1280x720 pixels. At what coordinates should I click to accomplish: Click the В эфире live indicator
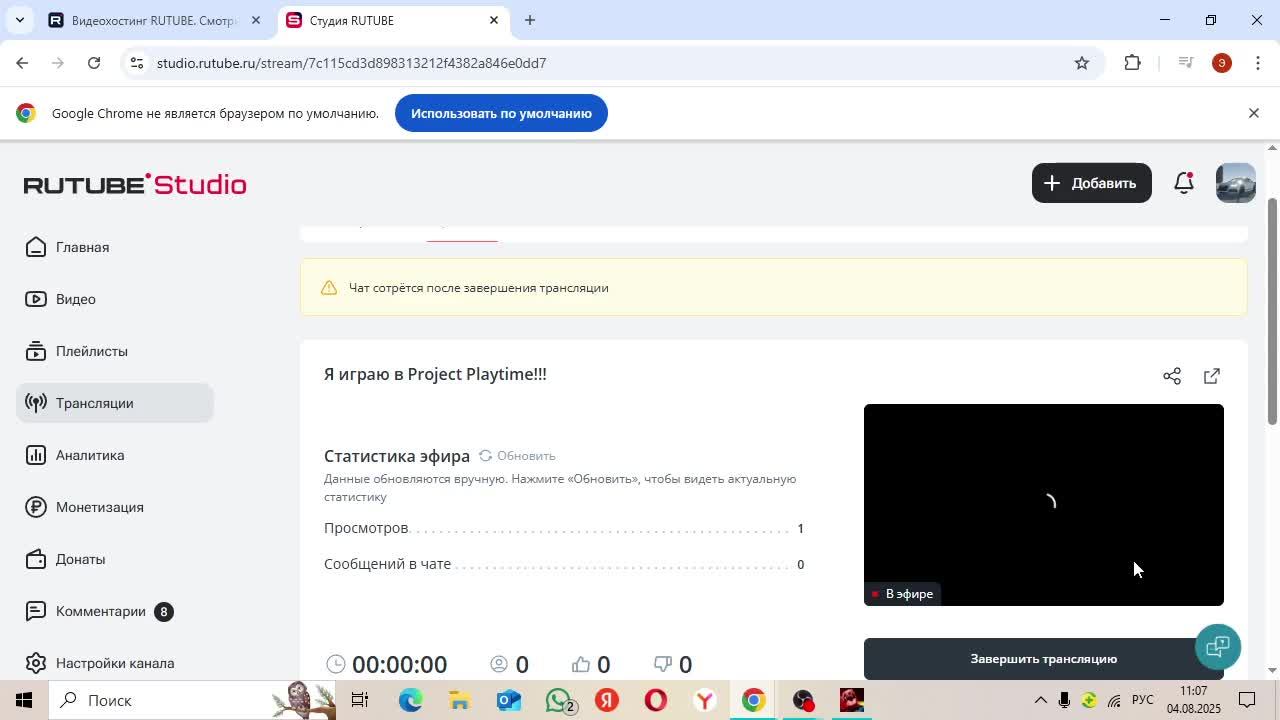[x=902, y=594]
